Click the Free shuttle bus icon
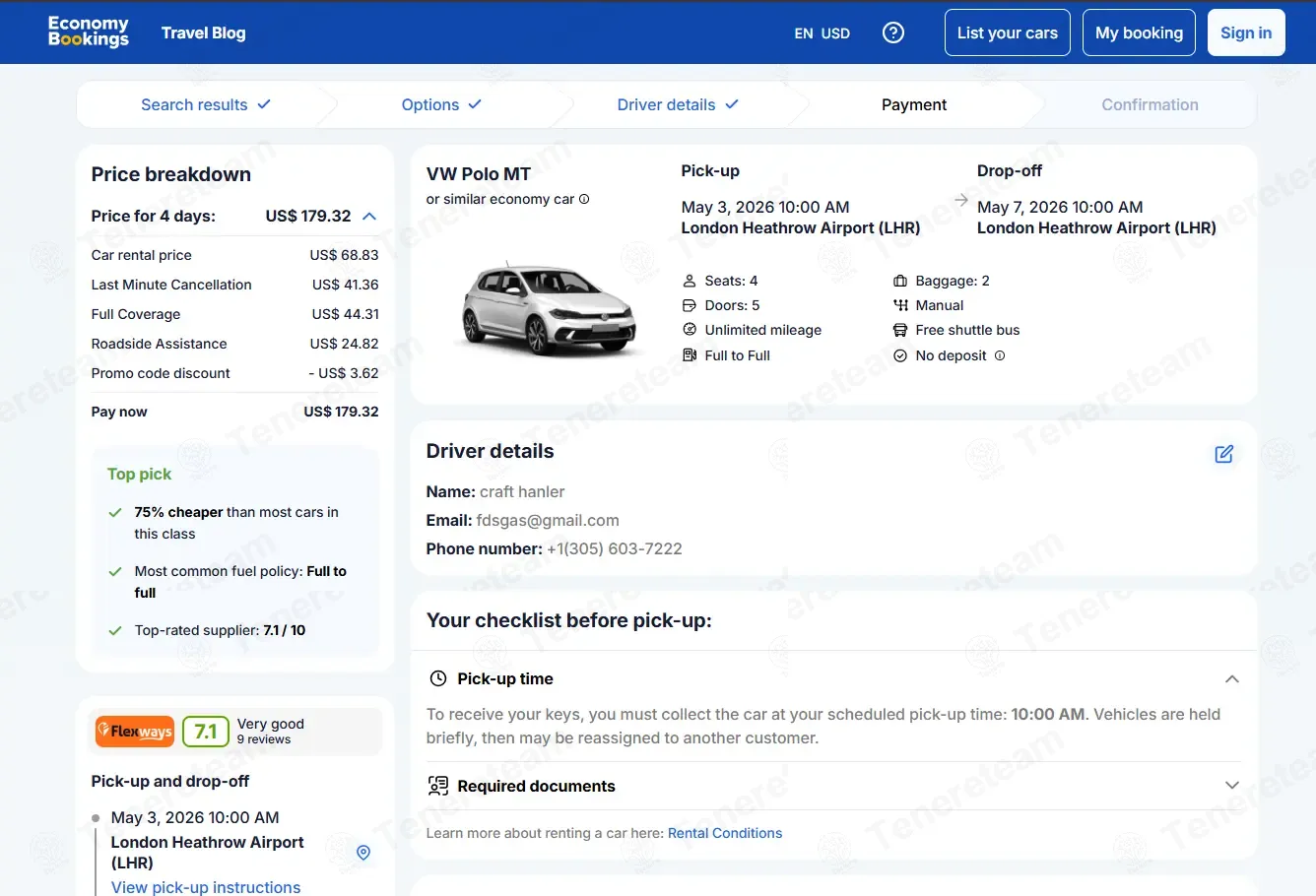Viewport: 1316px width, 896px height. click(900, 330)
